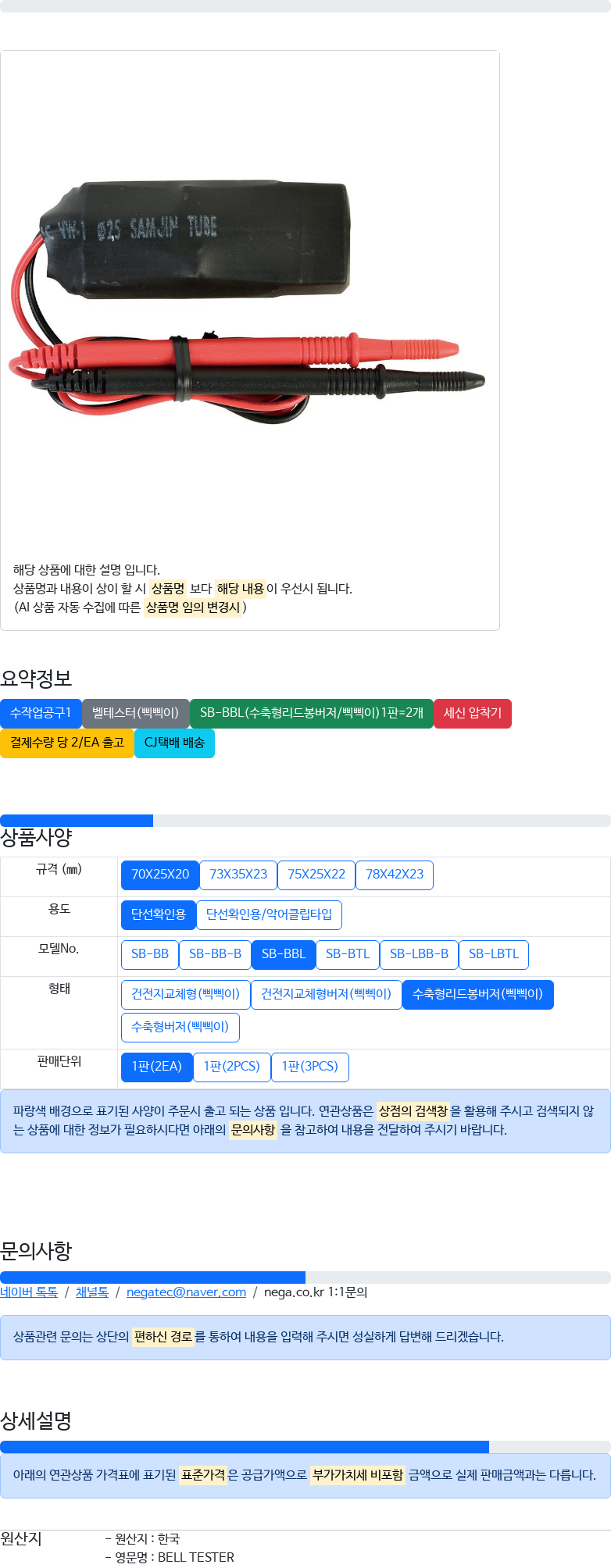Image resolution: width=611 pixels, height=1568 pixels.
Task: Click the highlighted 해당 내용 text
Action: [x=241, y=589]
